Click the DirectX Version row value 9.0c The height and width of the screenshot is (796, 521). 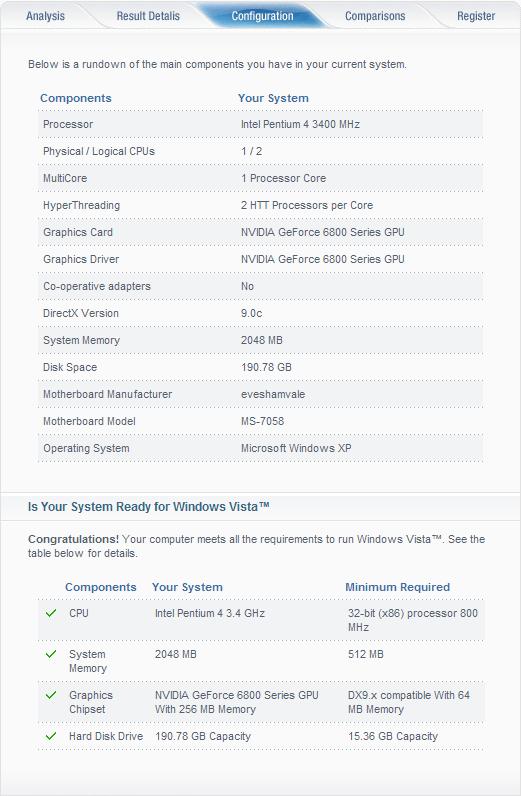[x=251, y=313]
